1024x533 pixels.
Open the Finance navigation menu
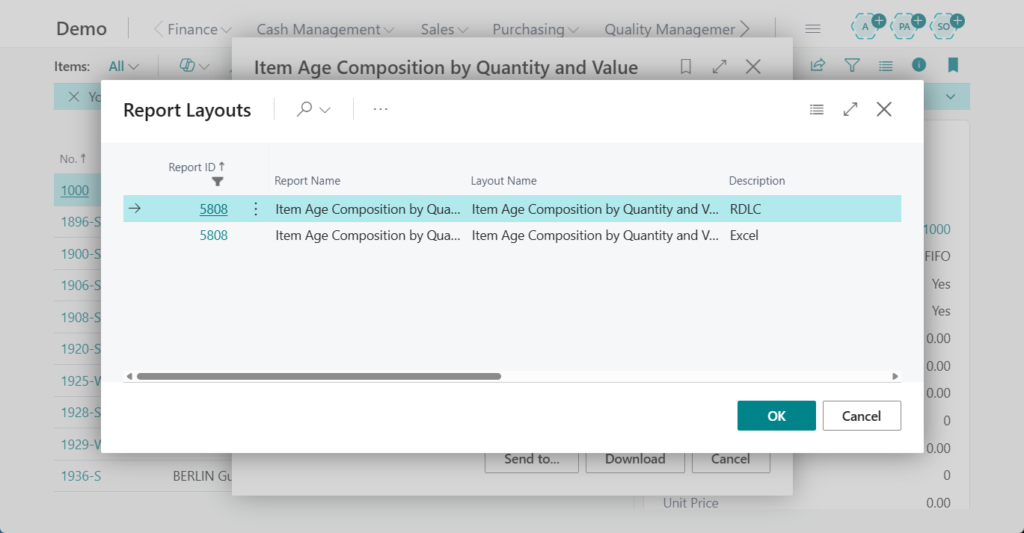pos(199,30)
